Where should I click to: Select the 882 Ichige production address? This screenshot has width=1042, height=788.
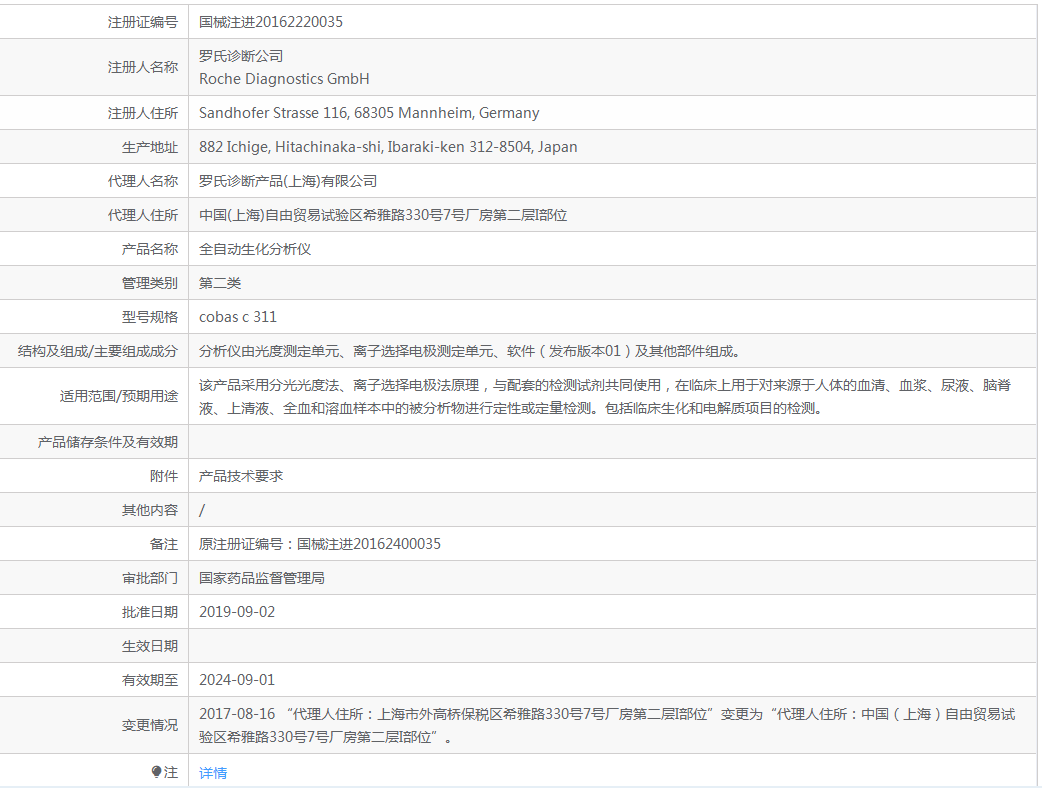pos(388,147)
